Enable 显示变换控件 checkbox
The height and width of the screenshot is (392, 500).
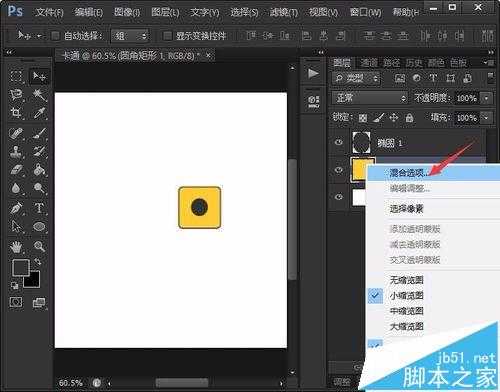(x=167, y=35)
